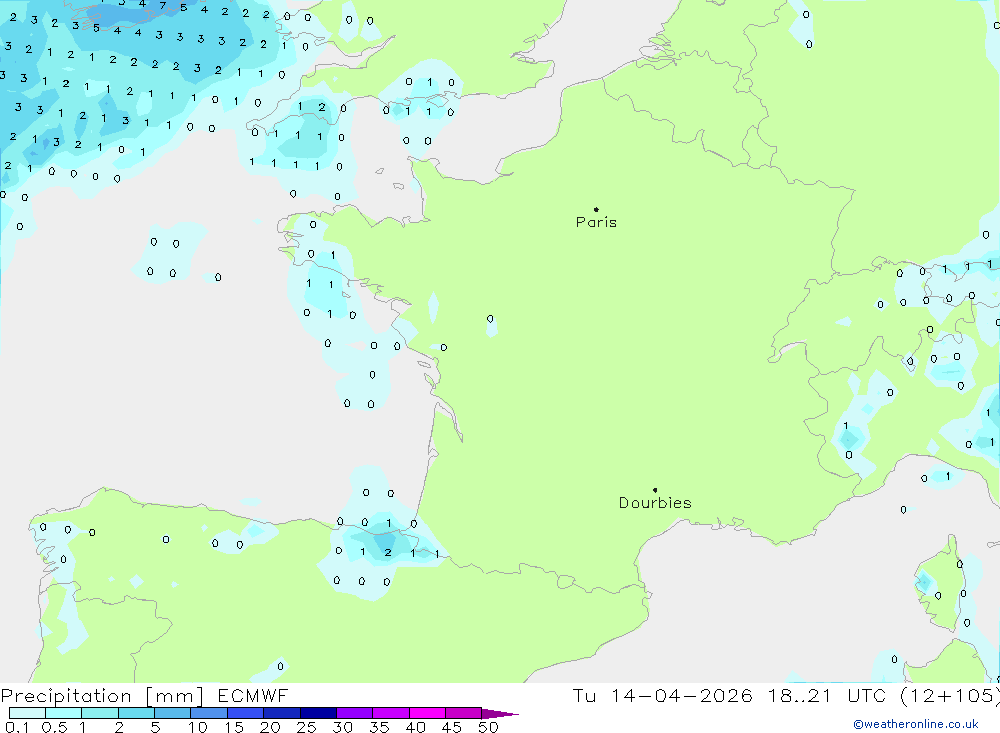Click the forecast date 'Tu 14-04-2026'
The image size is (1000, 733).
(x=662, y=695)
